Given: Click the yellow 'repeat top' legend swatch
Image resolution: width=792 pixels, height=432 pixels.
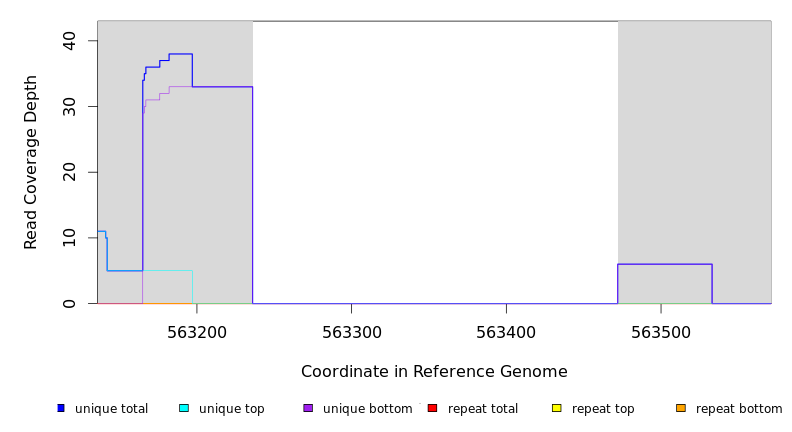Looking at the screenshot, I should pos(557,408).
